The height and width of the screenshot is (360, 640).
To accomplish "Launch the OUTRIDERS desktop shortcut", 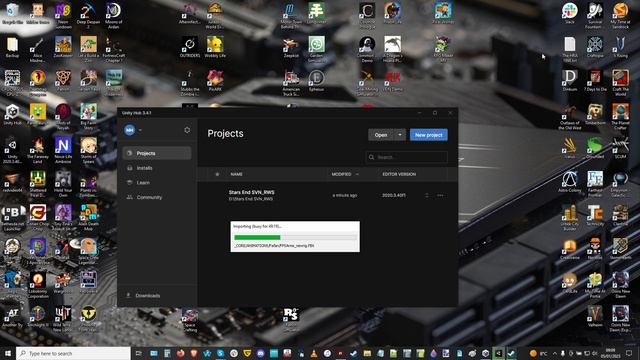I will click(x=190, y=47).
